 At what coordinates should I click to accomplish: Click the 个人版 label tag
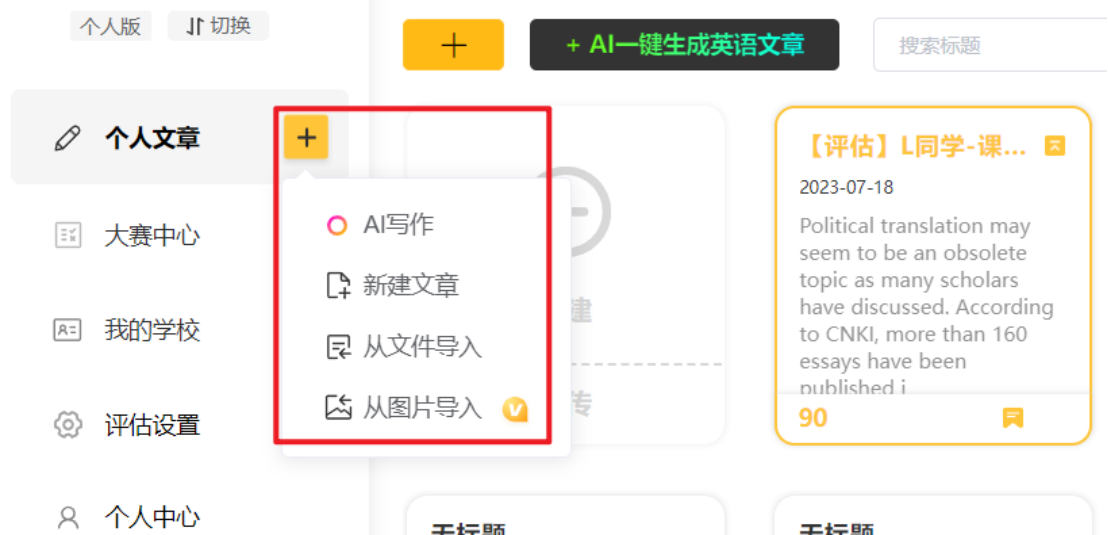coord(111,27)
